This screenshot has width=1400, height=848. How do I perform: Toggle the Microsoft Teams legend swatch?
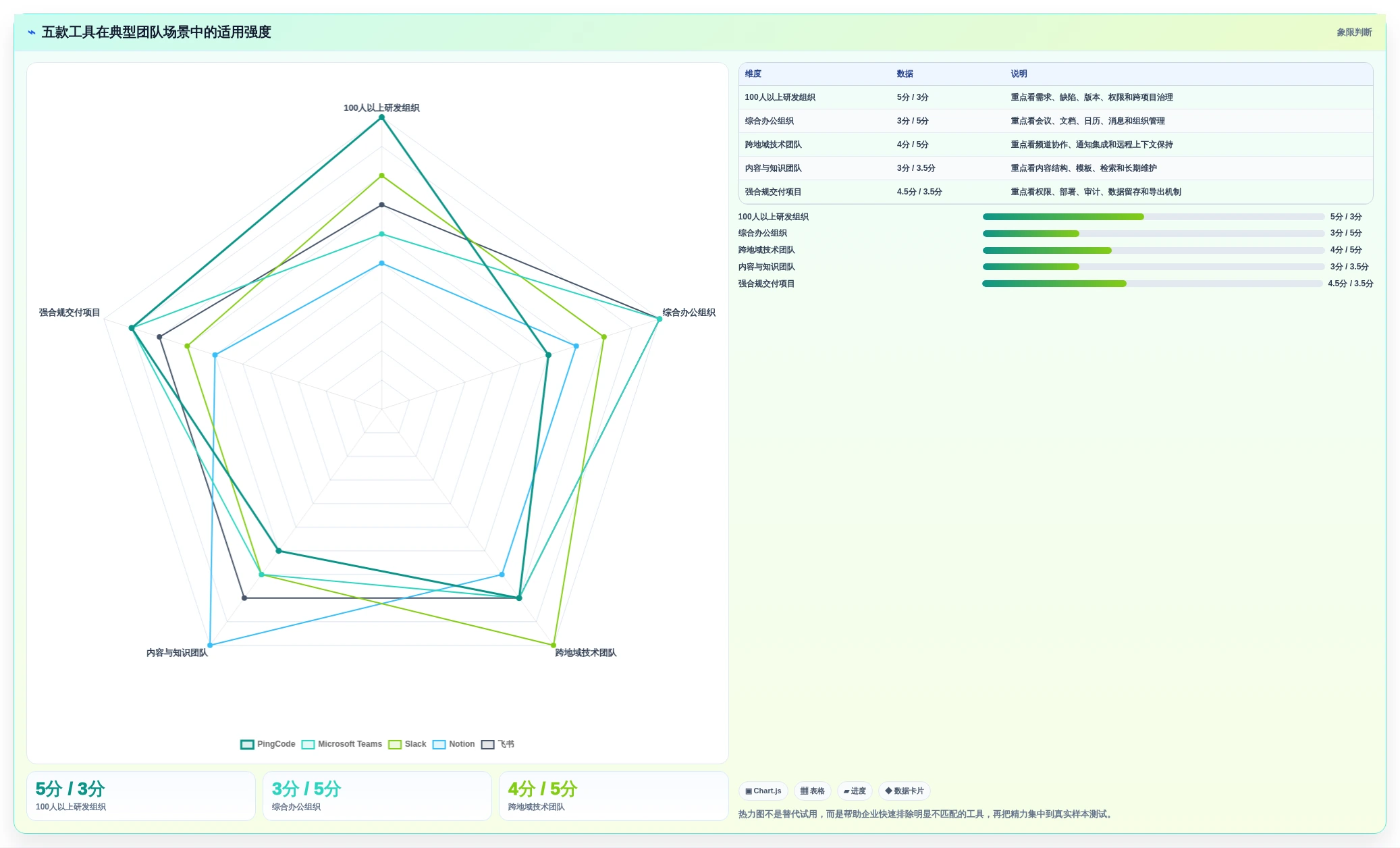[308, 744]
